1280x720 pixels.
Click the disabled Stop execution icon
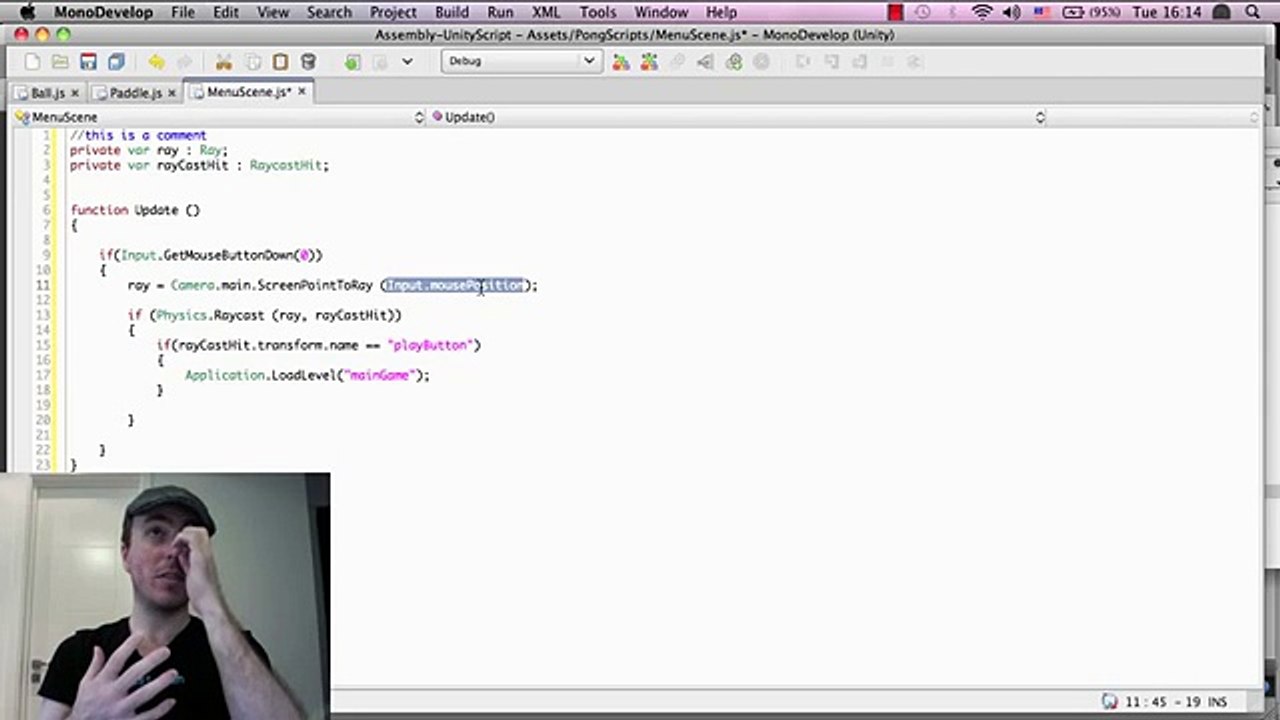(762, 62)
